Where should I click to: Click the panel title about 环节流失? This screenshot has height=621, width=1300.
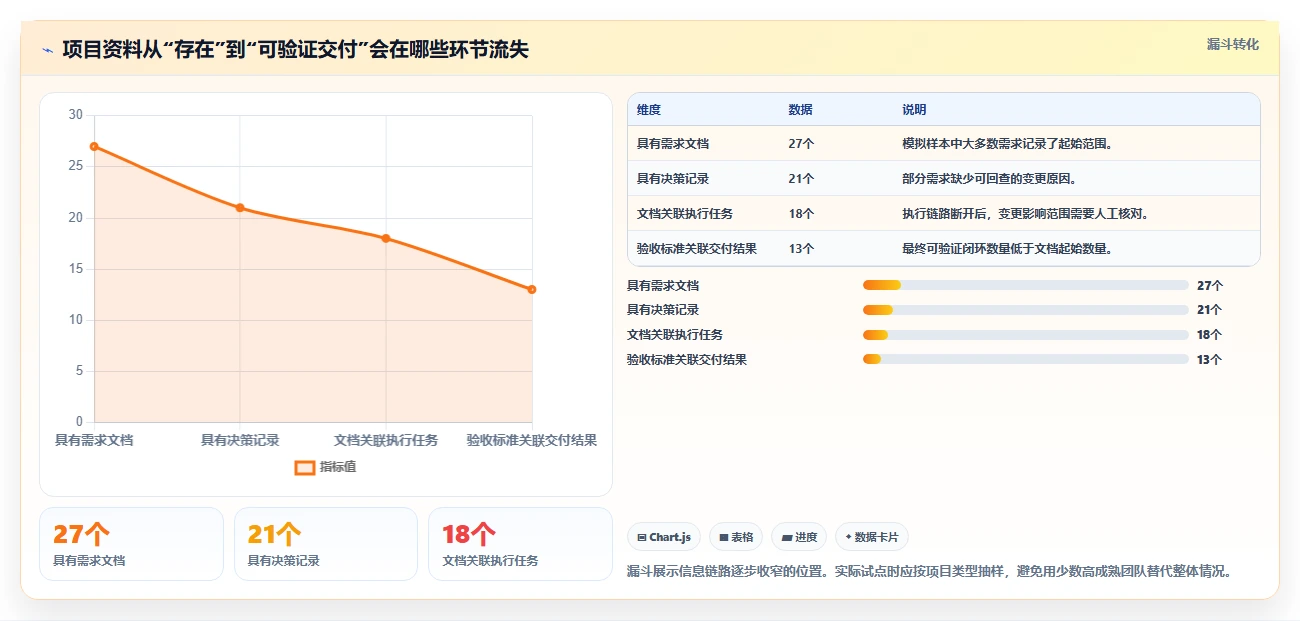click(x=295, y=49)
